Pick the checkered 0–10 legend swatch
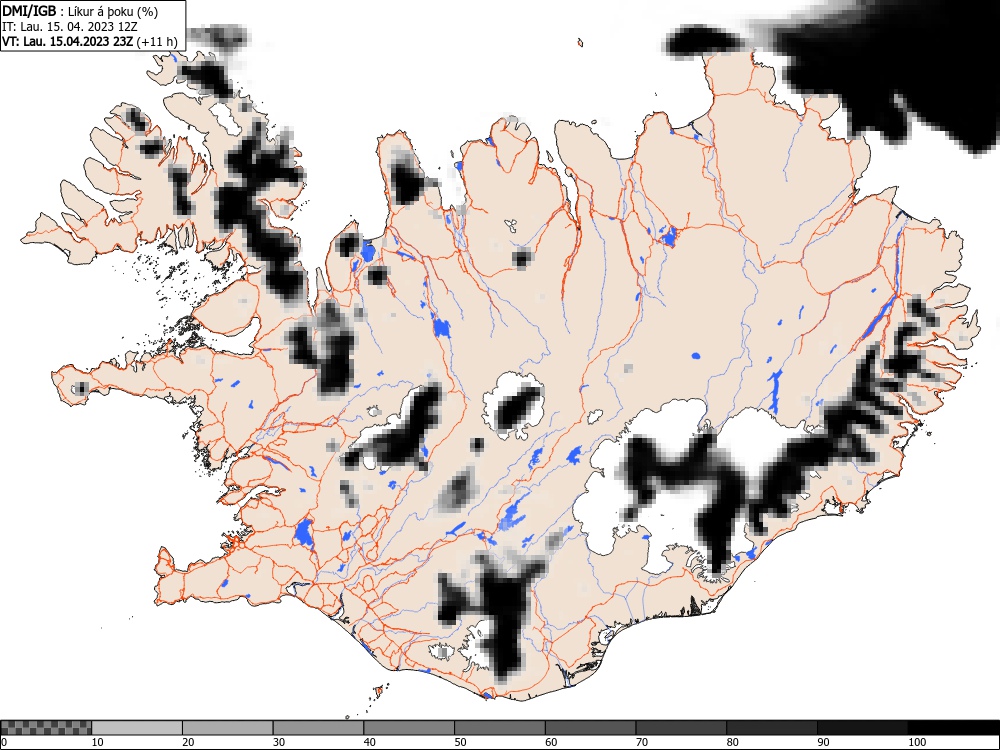The image size is (1000, 750). (x=46, y=728)
